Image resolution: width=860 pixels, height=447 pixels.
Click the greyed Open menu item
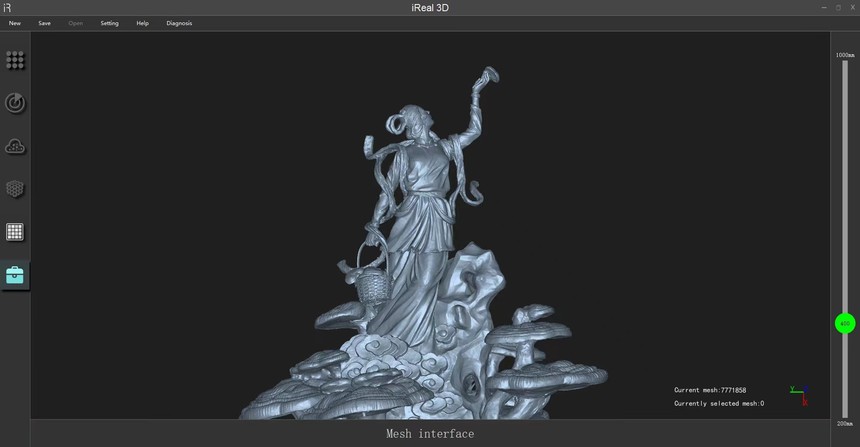tap(76, 23)
